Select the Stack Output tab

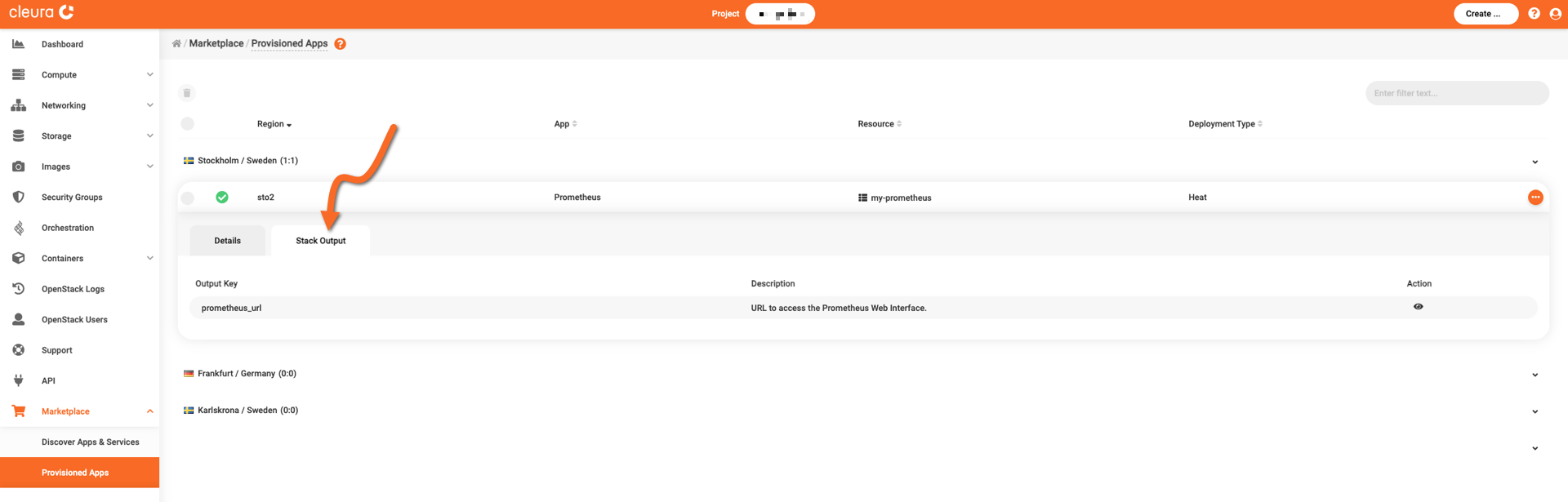point(320,241)
